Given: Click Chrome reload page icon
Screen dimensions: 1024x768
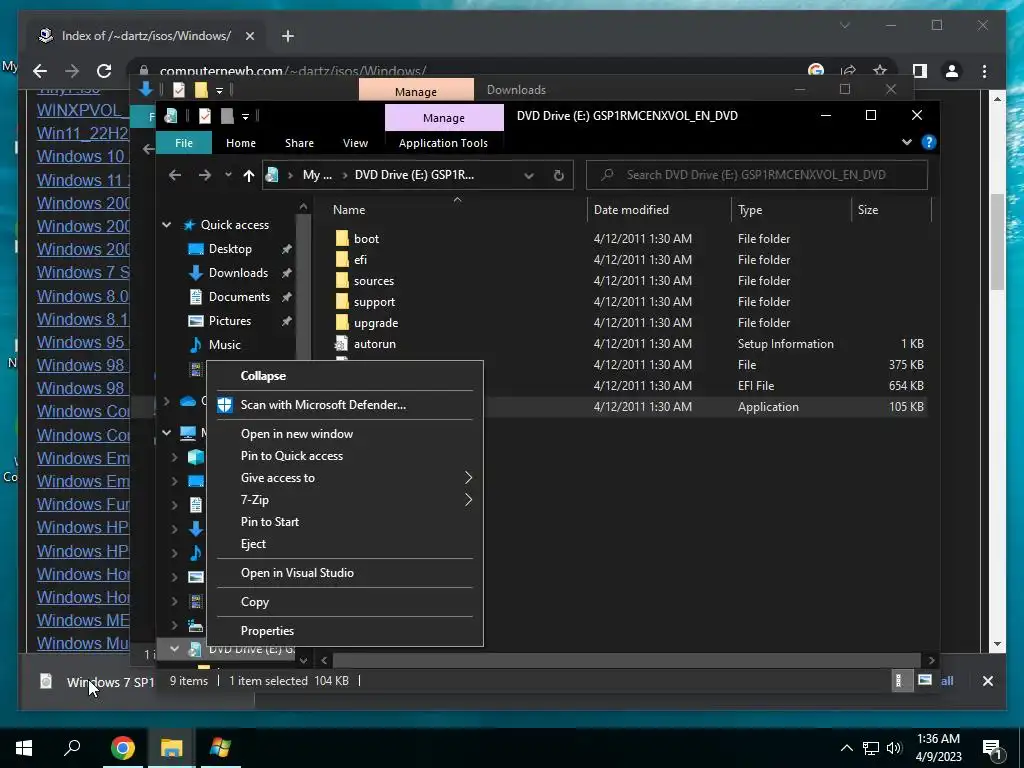Looking at the screenshot, I should point(104,71).
